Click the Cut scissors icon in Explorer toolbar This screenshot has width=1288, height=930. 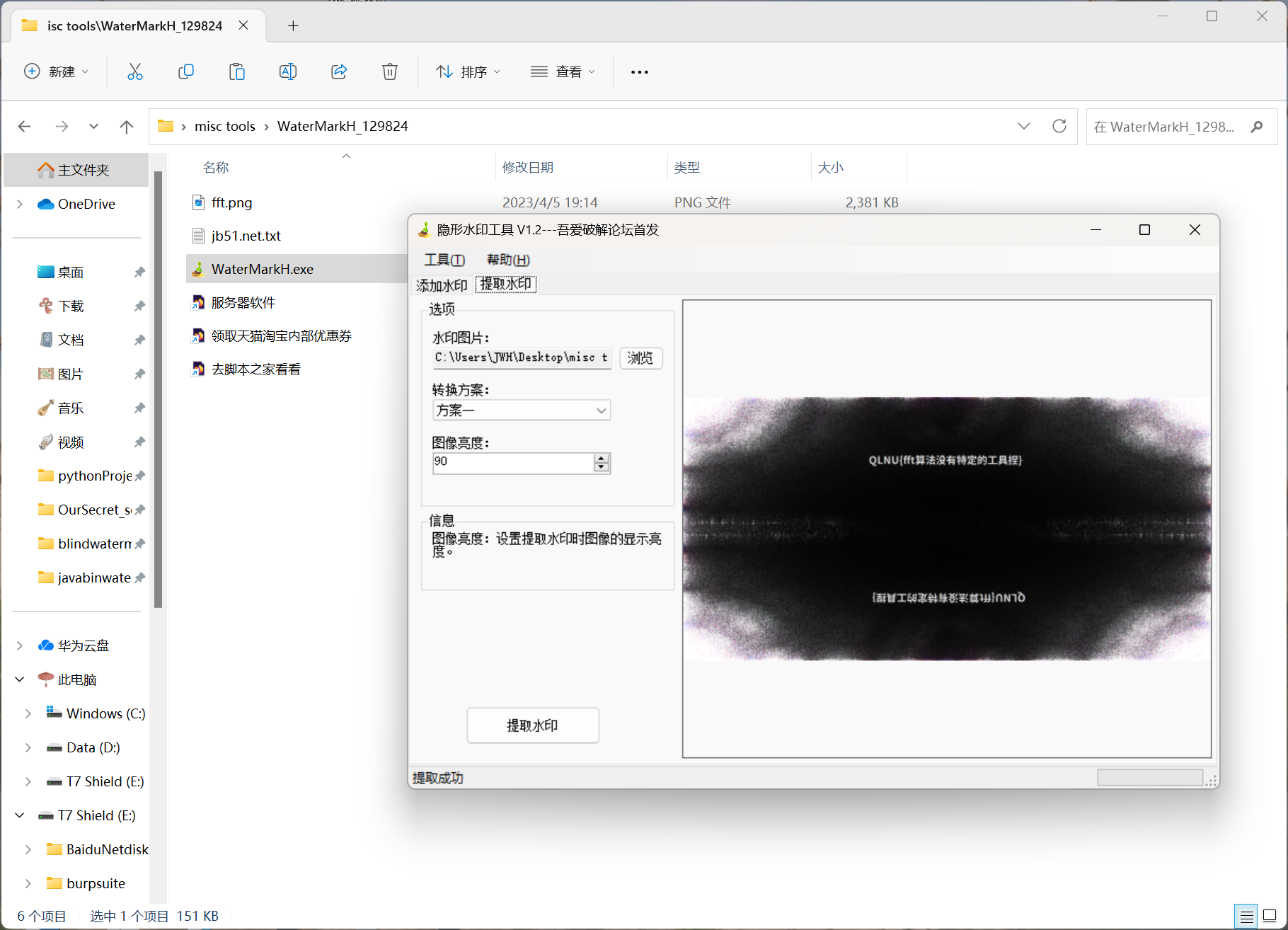click(x=134, y=71)
